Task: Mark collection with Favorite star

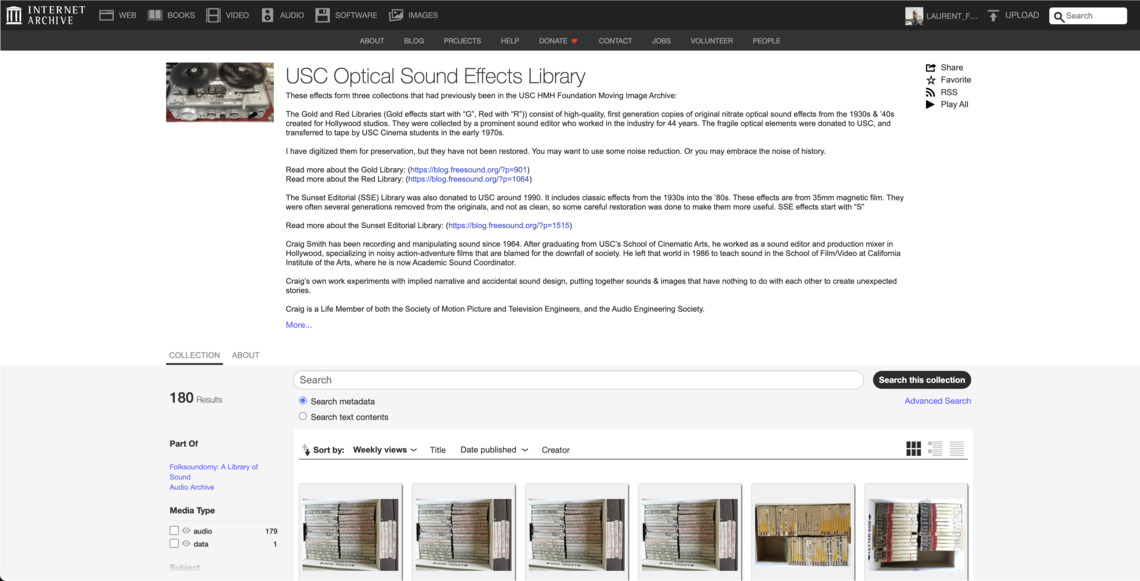Action: (931, 80)
